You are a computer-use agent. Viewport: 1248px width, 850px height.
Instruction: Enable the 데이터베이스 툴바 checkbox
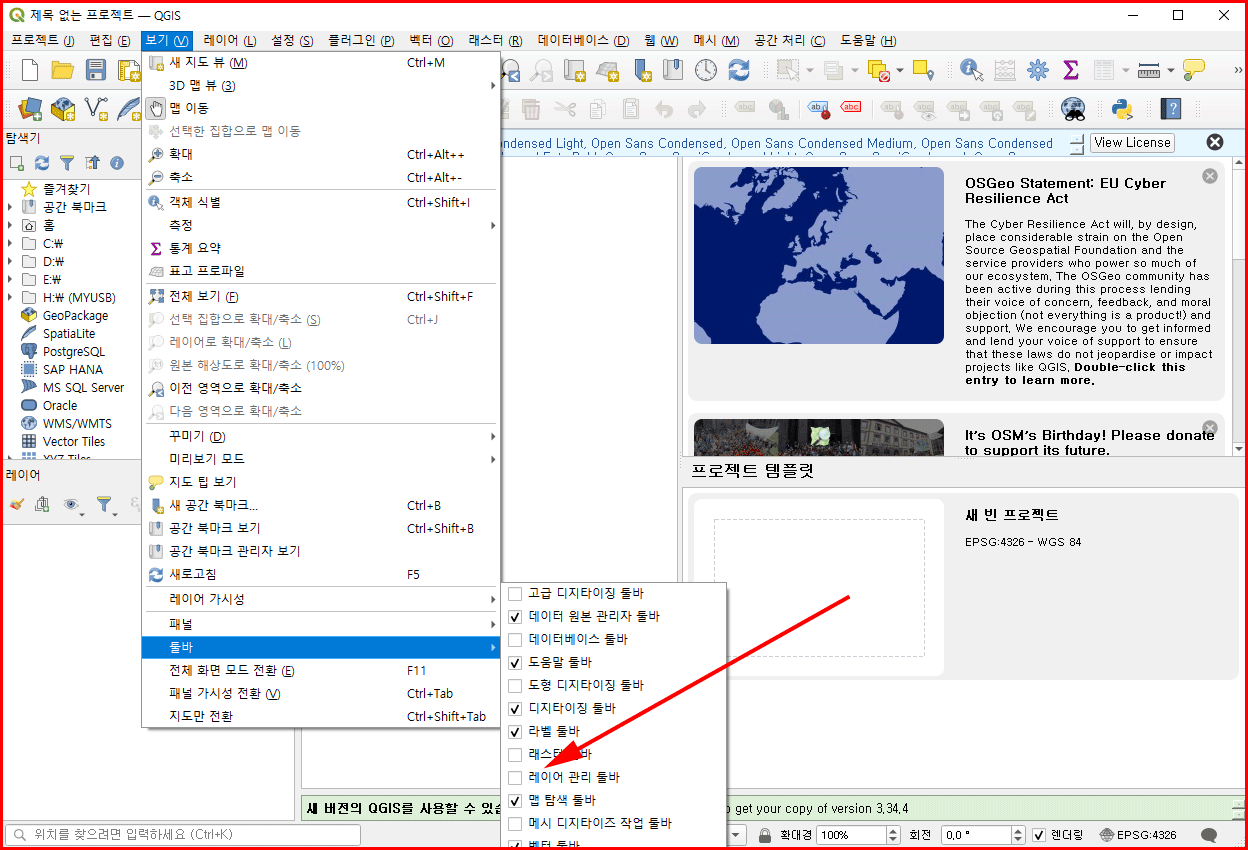tap(515, 639)
